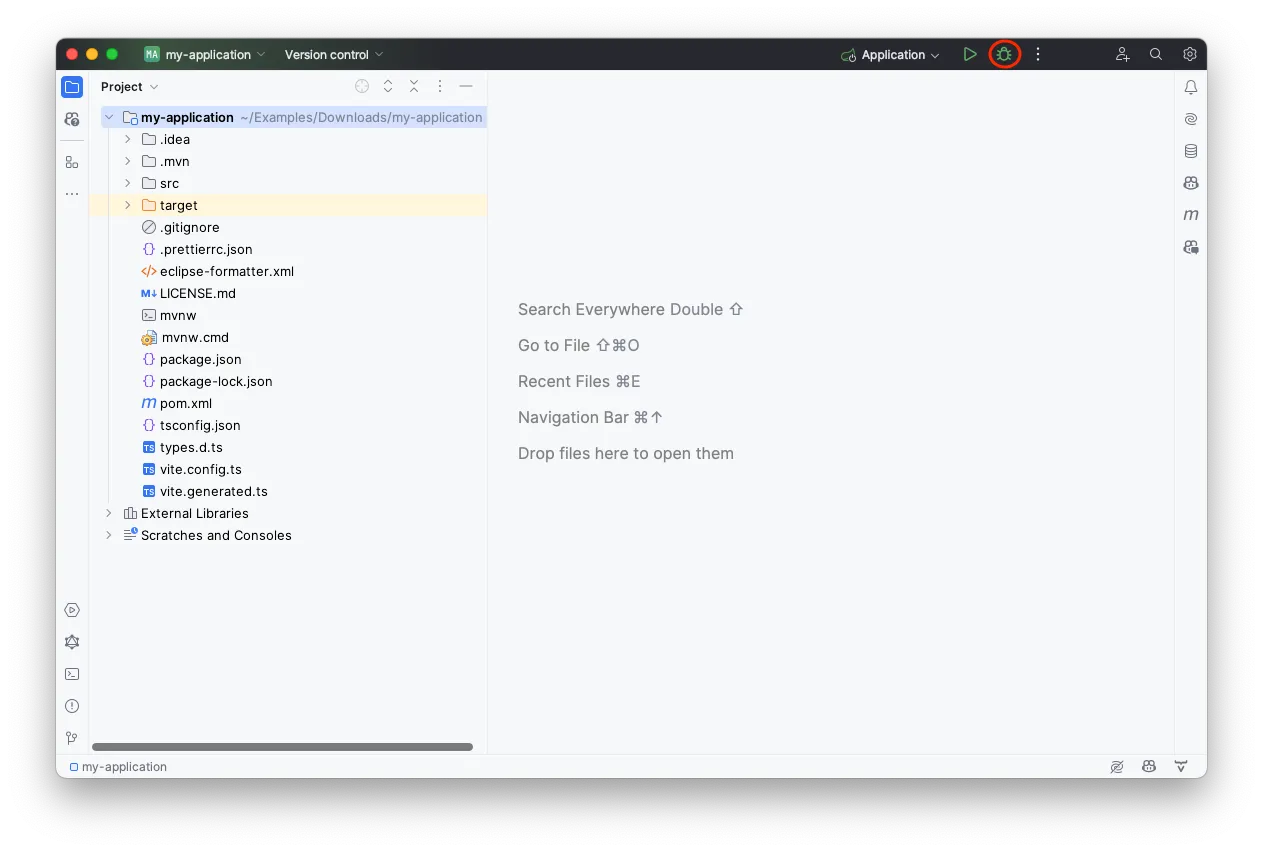Viewport: 1263px width, 852px height.
Task: Open the Notifications bell panel
Action: [1190, 87]
